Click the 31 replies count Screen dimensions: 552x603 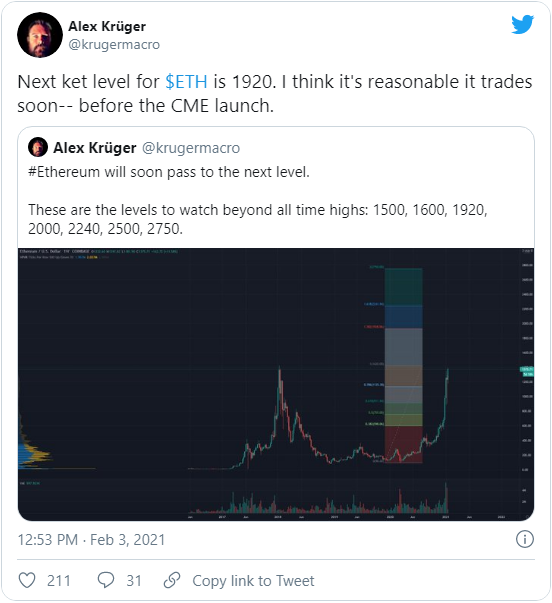pos(134,581)
